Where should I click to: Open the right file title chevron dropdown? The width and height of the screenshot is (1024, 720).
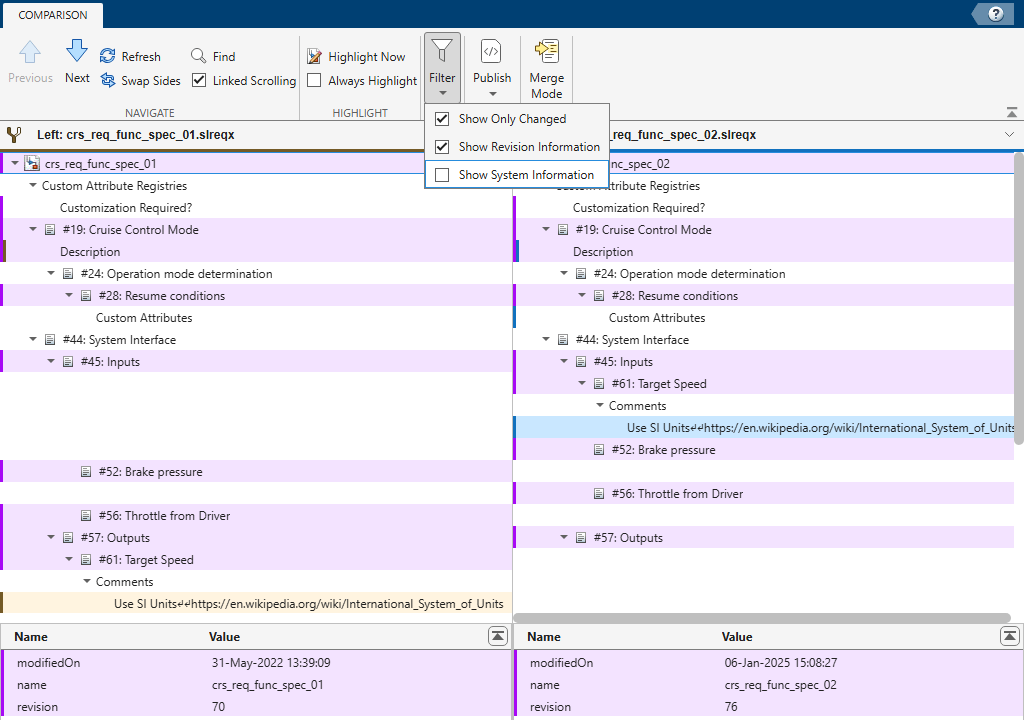(x=1010, y=135)
